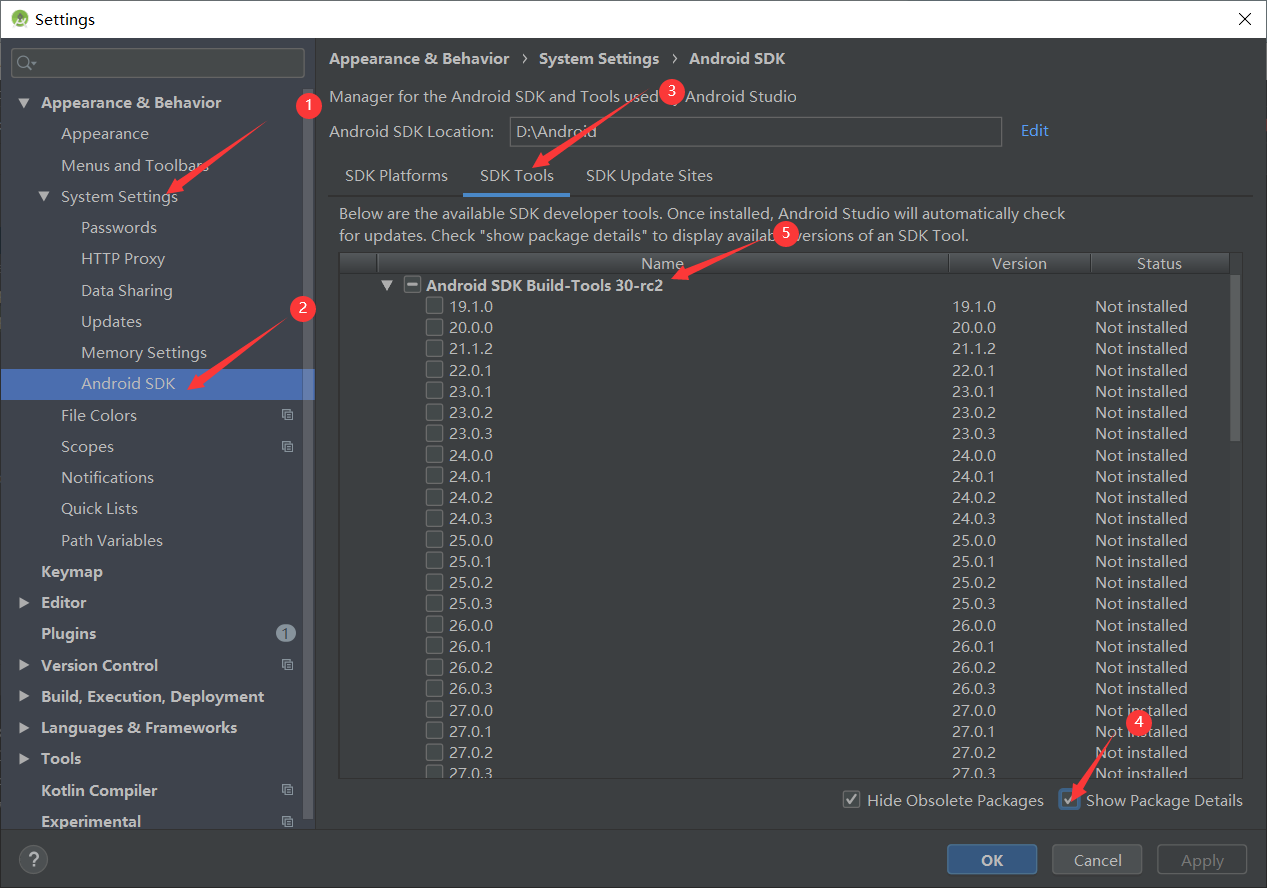Select HTTP Proxy settings
The image size is (1267, 888).
(123, 259)
